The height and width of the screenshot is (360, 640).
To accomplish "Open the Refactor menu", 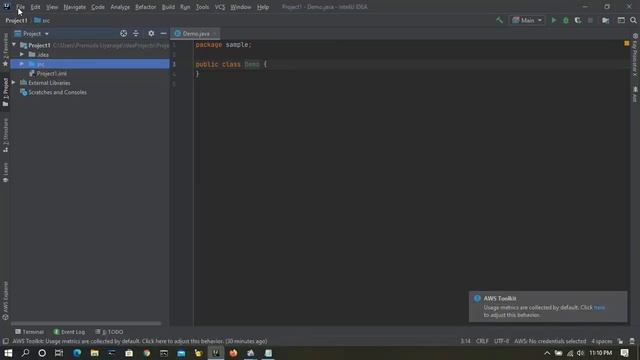I will [x=146, y=7].
